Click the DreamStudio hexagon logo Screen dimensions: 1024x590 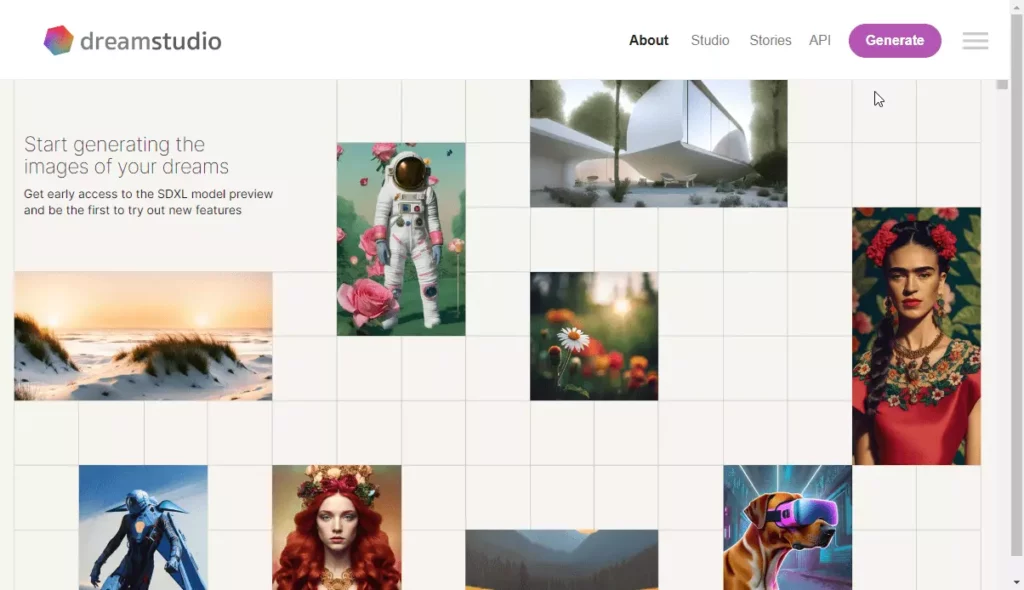(x=58, y=41)
